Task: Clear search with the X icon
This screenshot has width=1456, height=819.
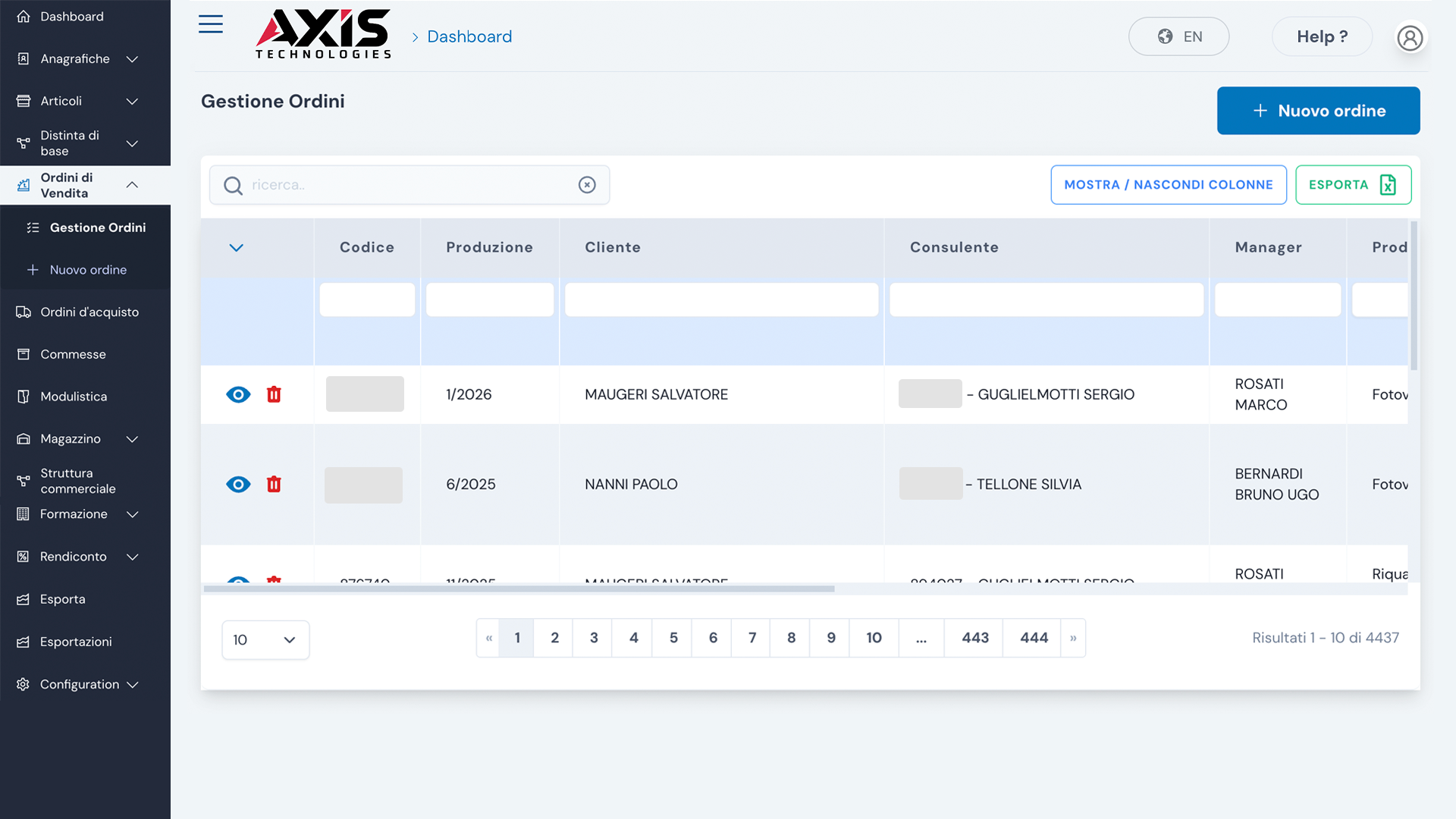Action: point(587,185)
